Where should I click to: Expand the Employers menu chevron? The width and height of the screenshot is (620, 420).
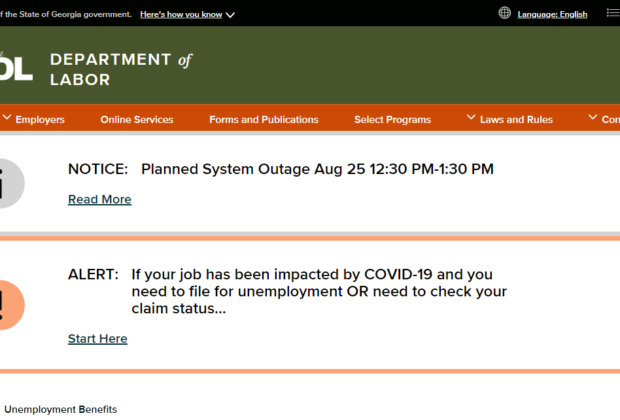(7, 118)
